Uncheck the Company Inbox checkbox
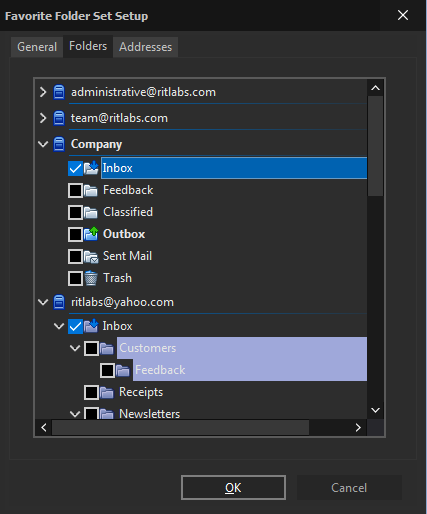 [75, 168]
